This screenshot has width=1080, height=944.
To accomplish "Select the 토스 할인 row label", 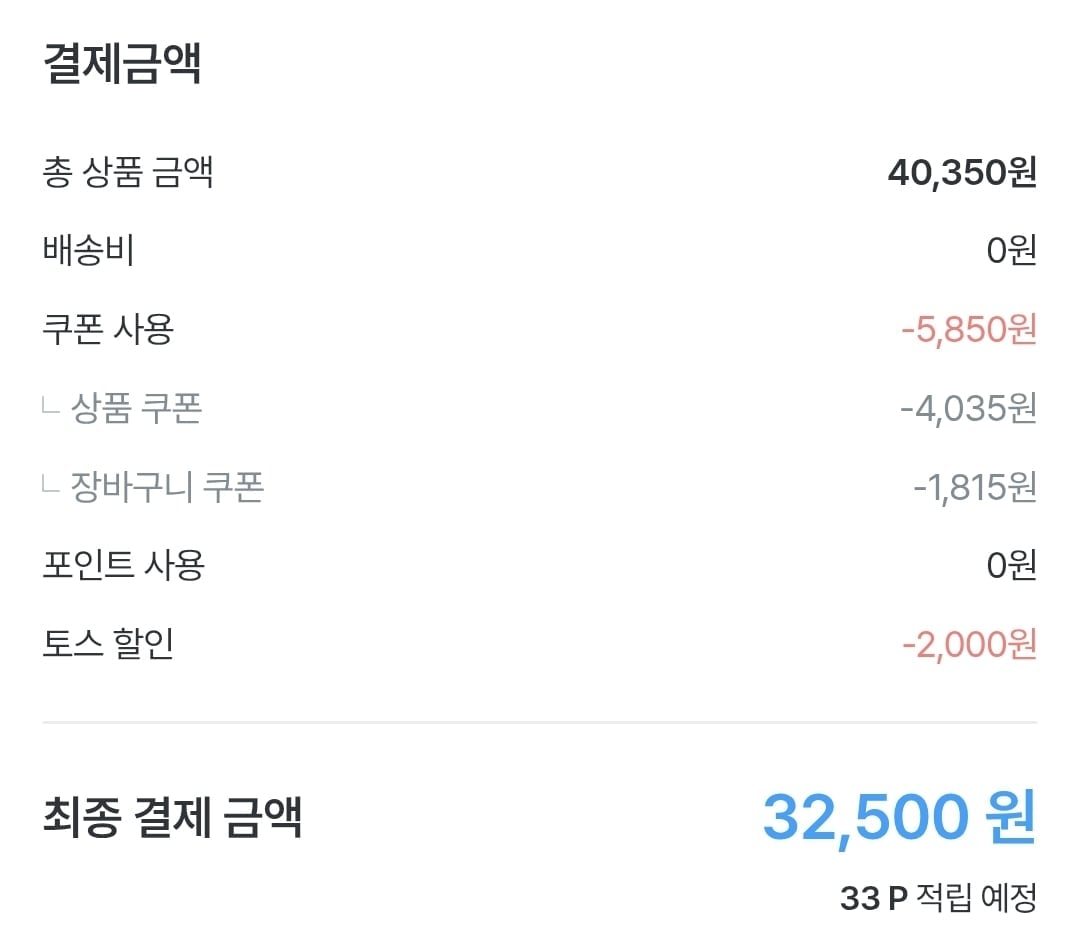I will click(x=108, y=643).
